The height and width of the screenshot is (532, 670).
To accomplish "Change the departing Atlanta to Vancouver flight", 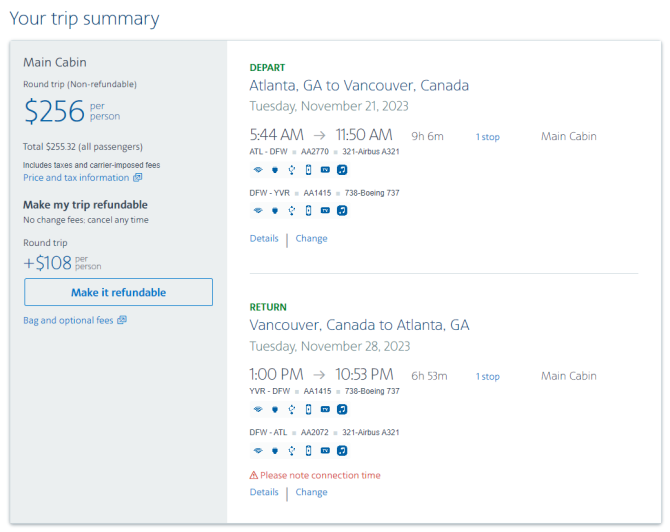I will pos(311,238).
